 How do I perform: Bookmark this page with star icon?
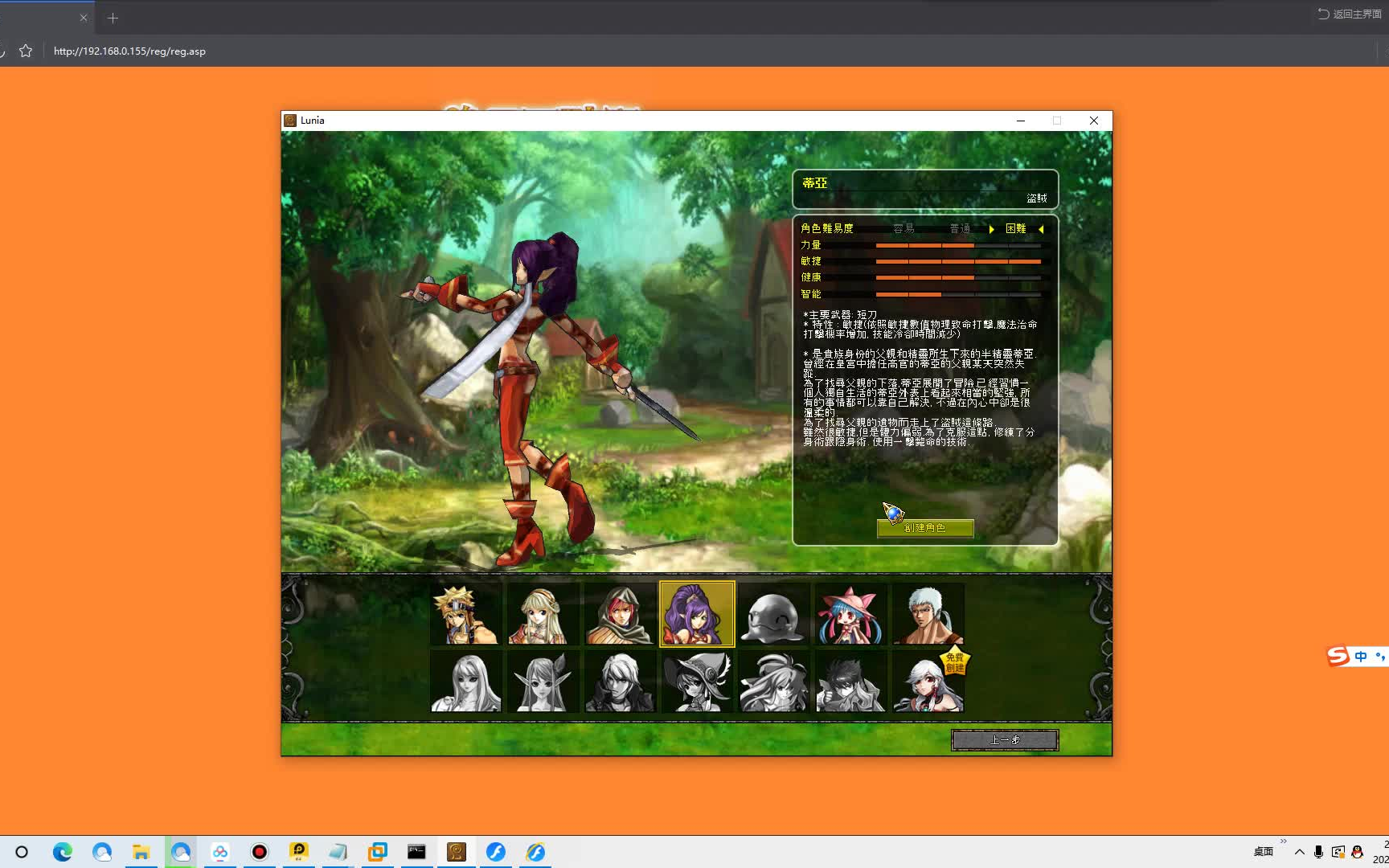click(26, 51)
